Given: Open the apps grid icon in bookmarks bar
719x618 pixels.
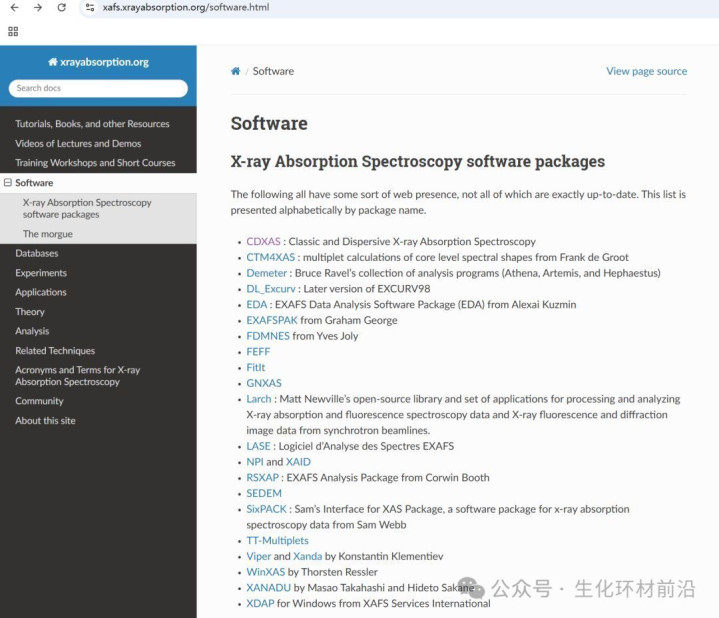Looking at the screenshot, I should pyautogui.click(x=13, y=31).
